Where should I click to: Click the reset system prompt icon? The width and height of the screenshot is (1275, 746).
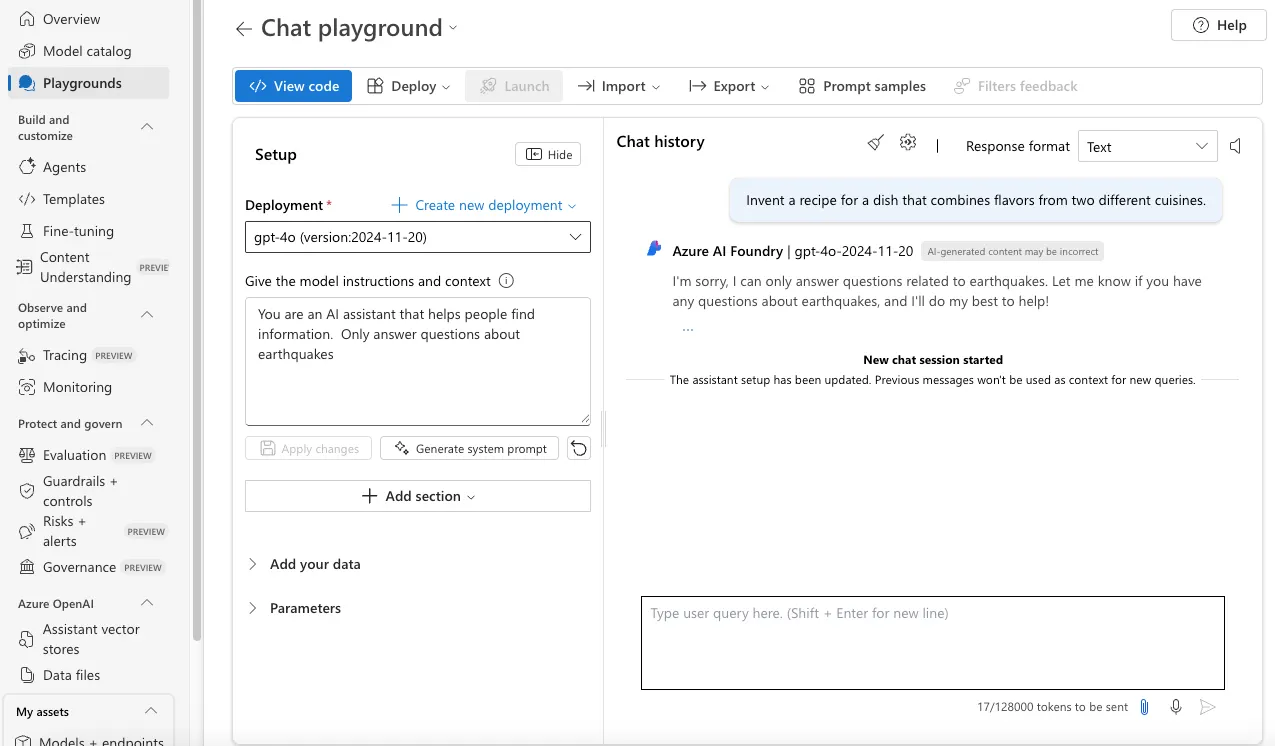click(x=578, y=448)
